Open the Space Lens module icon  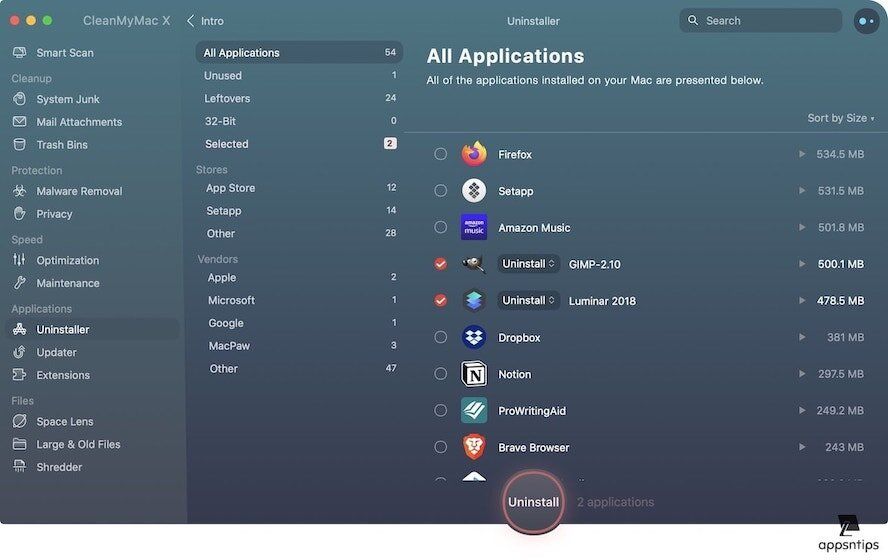[19, 422]
